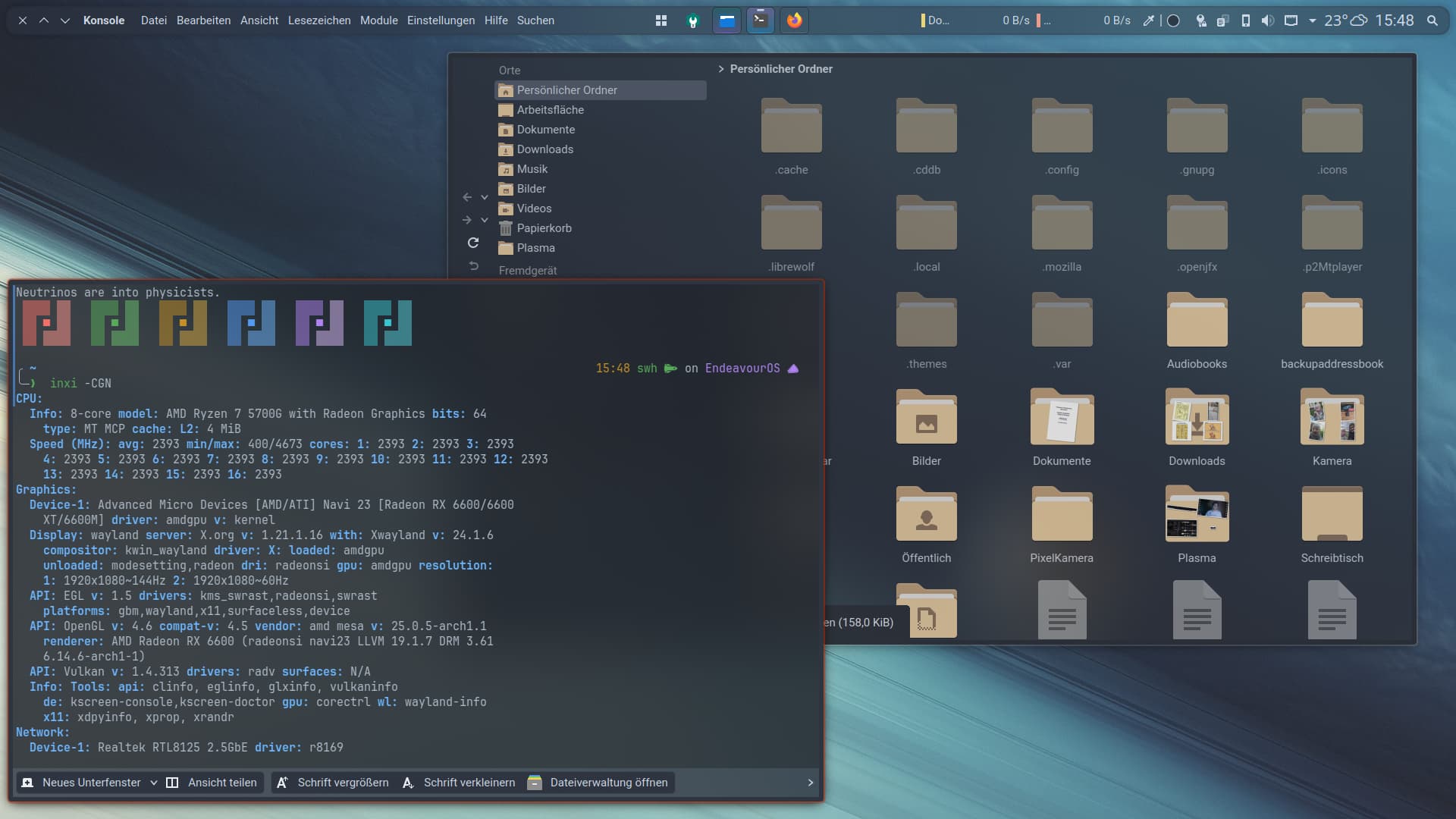Click the Persönlicher Ordner breadcrumb label

781,69
